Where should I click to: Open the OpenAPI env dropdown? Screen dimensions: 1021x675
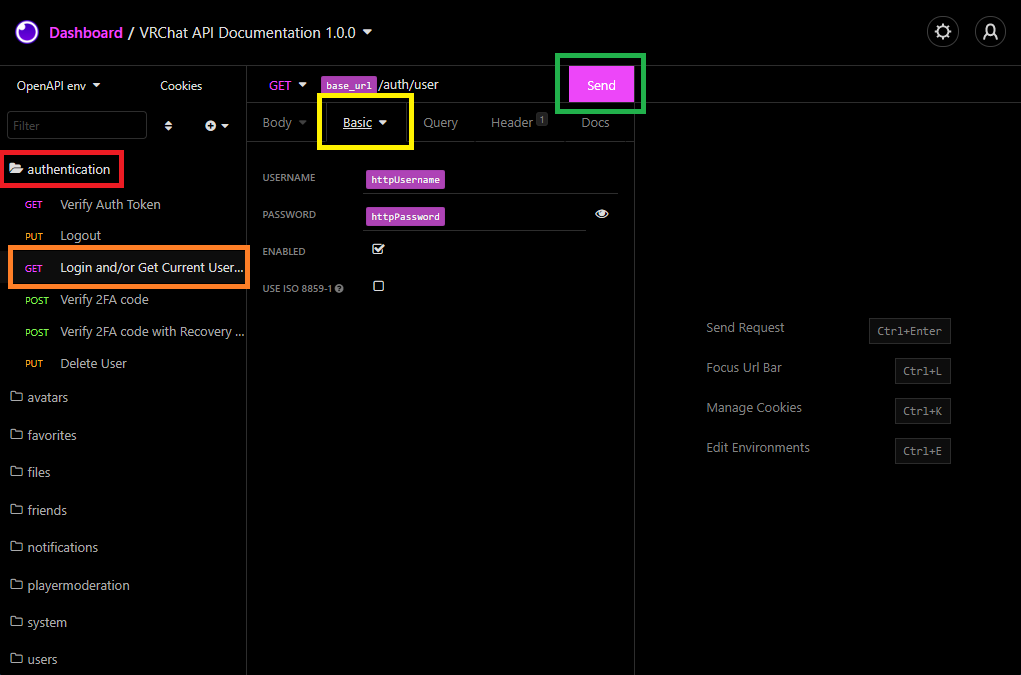(x=58, y=86)
